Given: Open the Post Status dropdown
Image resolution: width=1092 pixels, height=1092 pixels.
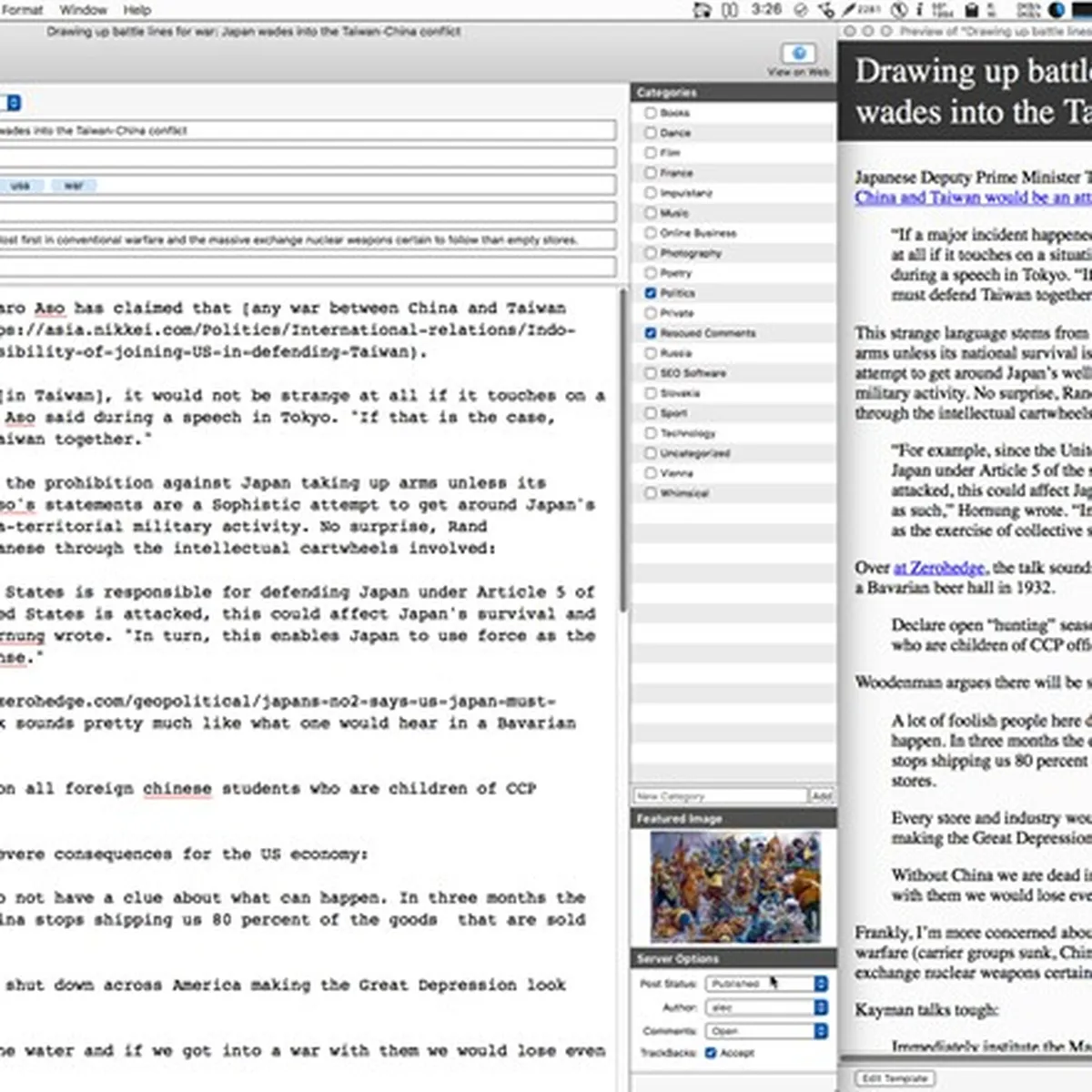Looking at the screenshot, I should click(766, 984).
